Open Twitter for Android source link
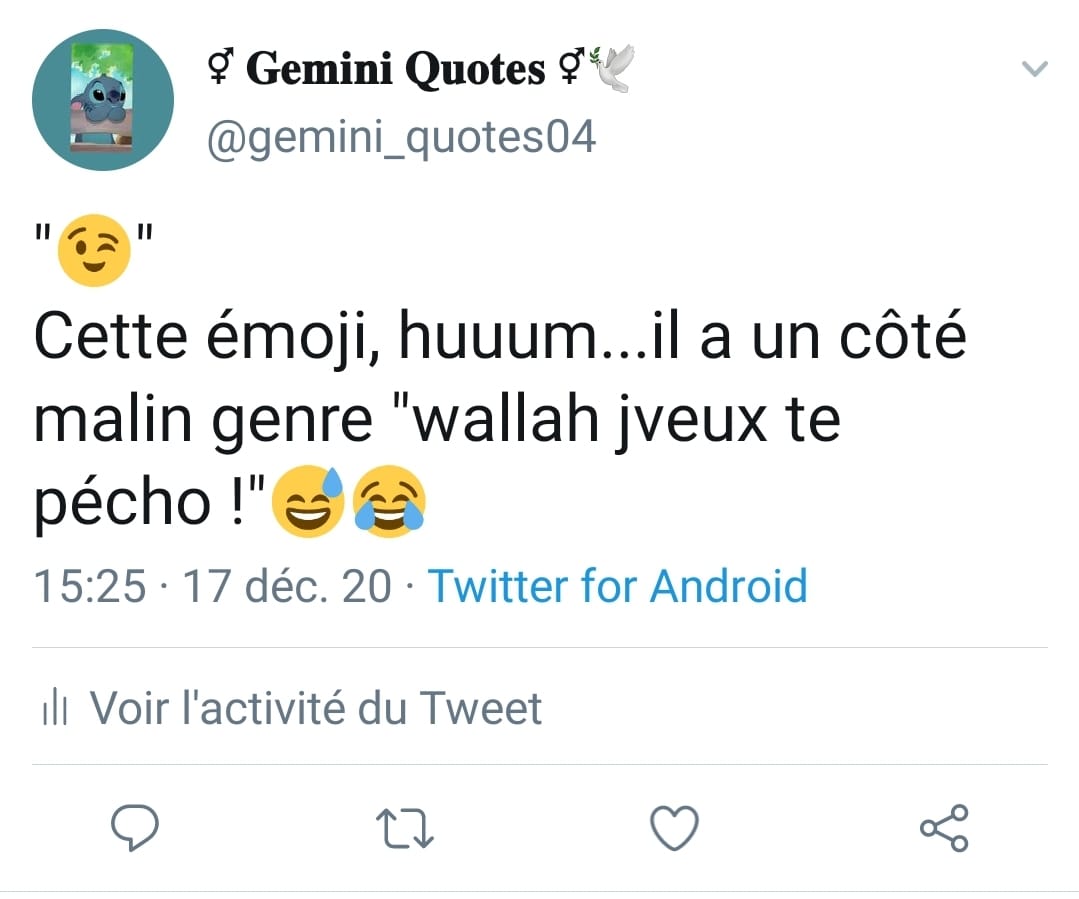 point(617,586)
